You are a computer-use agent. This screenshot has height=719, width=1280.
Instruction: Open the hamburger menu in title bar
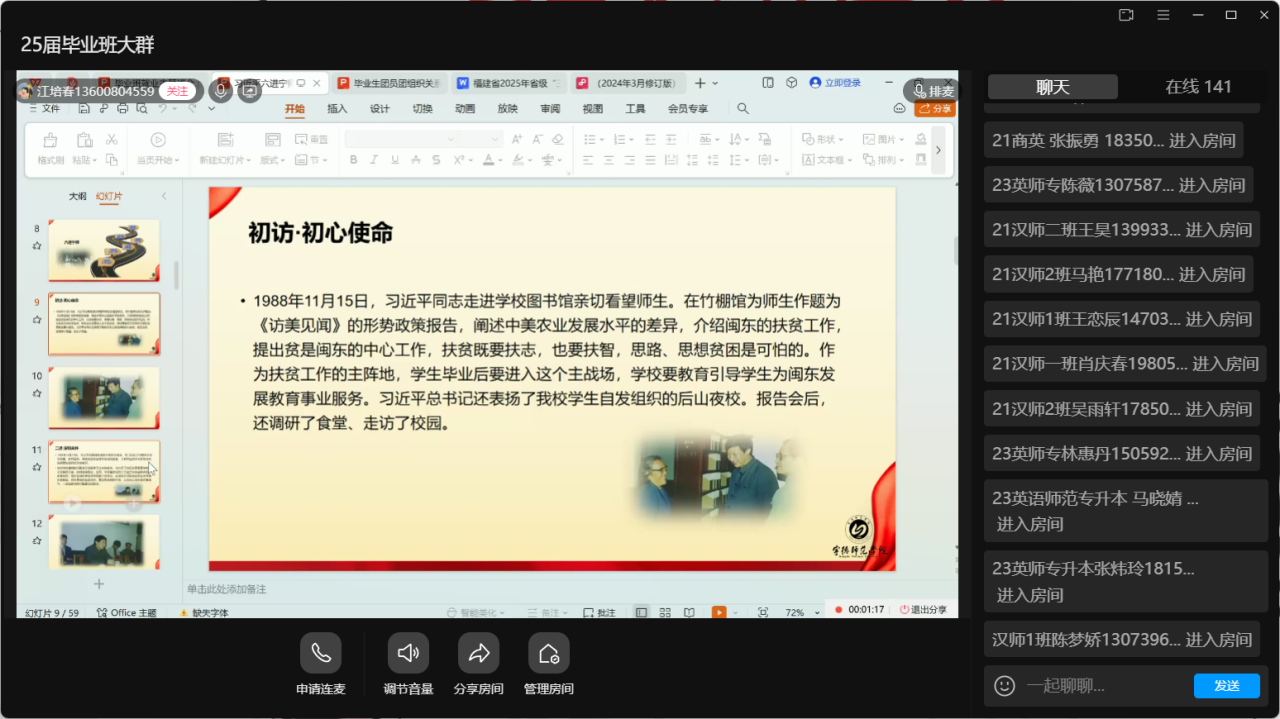click(1163, 15)
